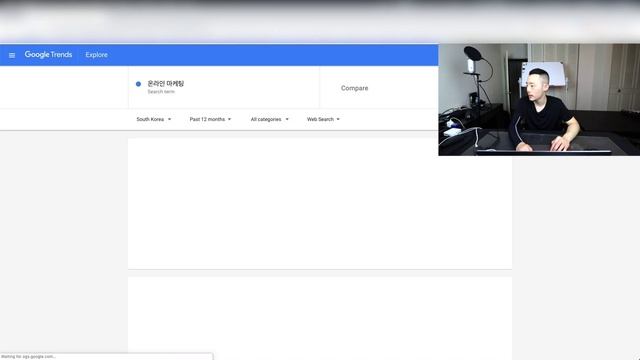
Task: Open the Explore page link
Action: [x=96, y=55]
